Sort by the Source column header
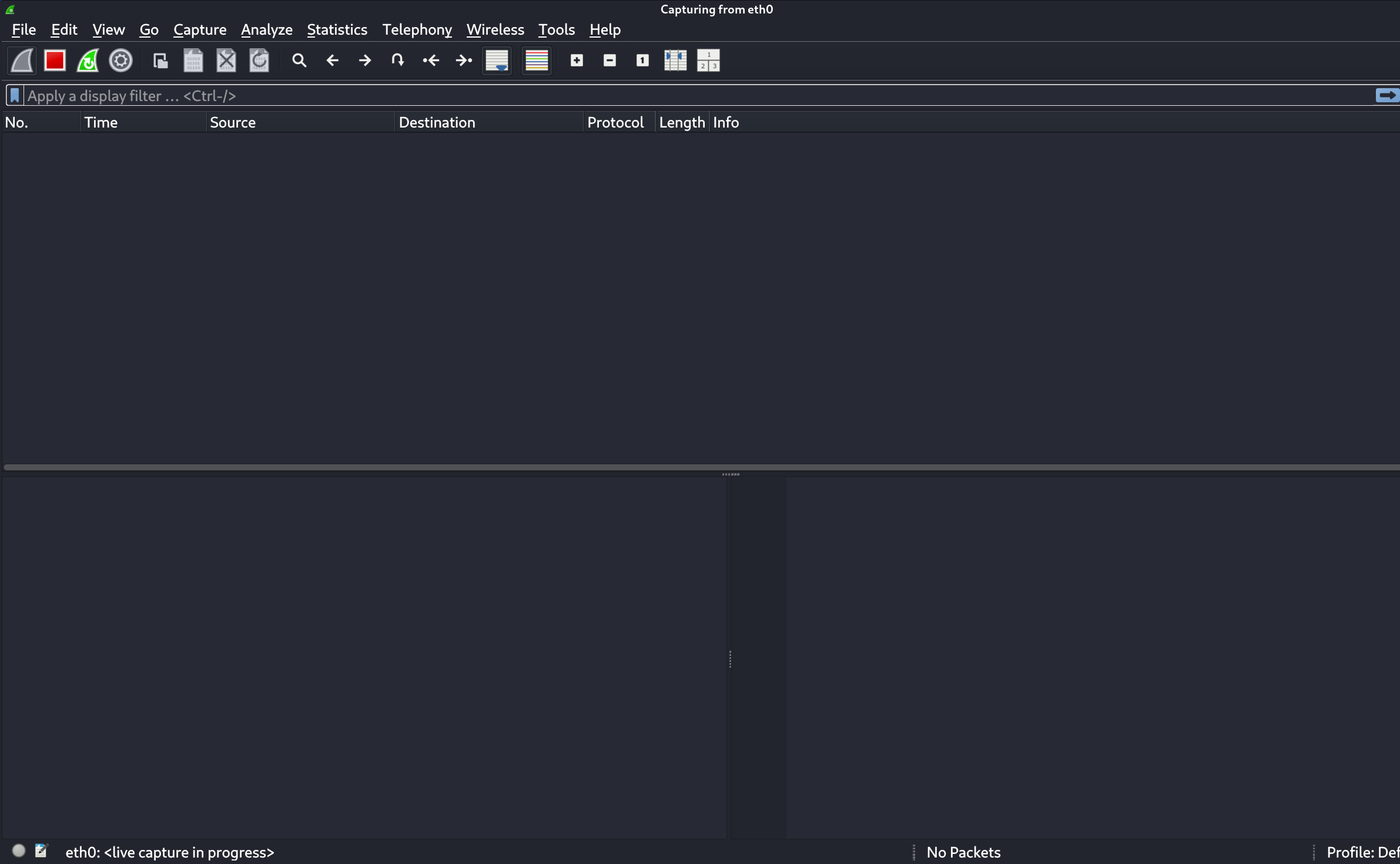The image size is (1400, 864). tap(301, 122)
